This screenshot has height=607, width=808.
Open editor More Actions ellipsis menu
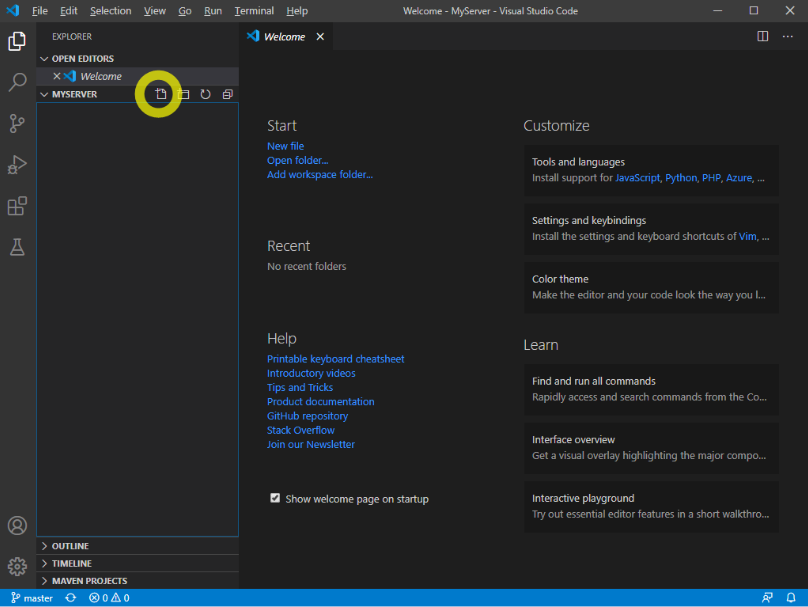coord(787,36)
